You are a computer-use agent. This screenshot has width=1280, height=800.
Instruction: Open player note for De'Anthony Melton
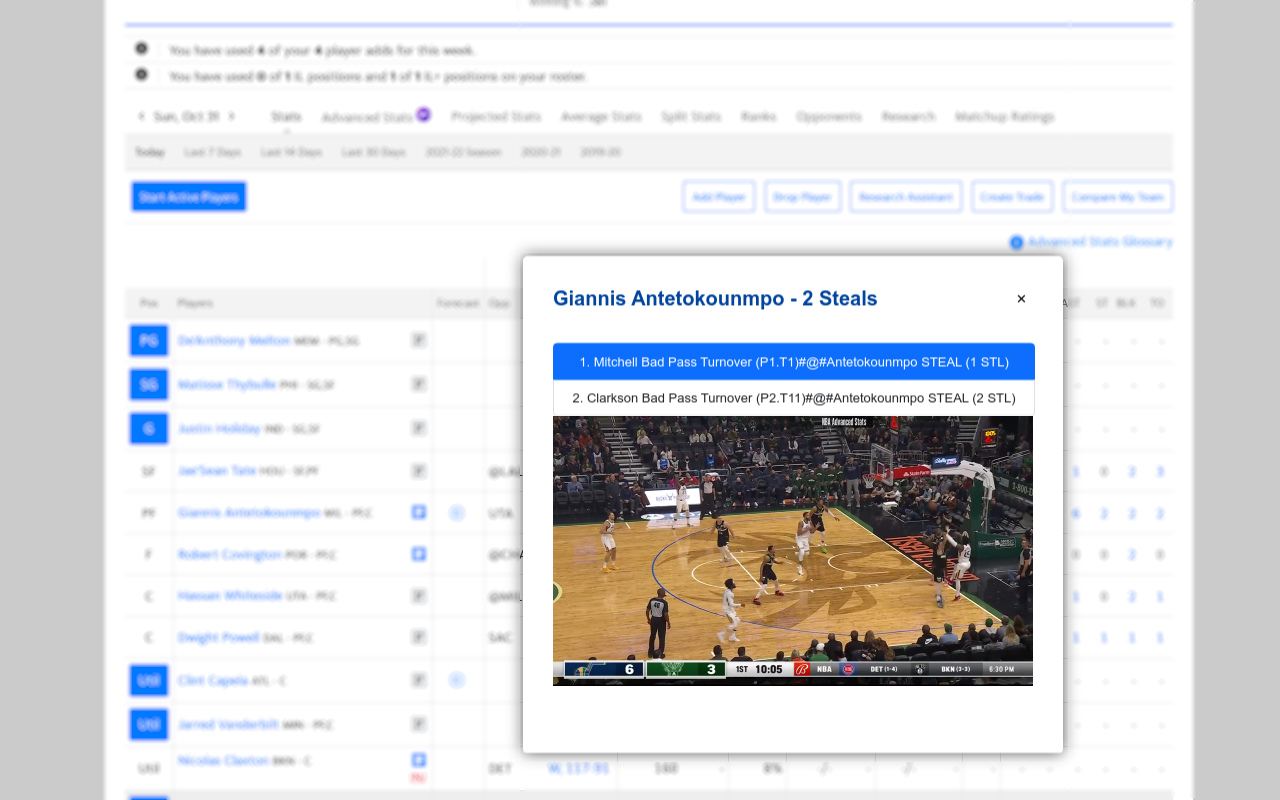click(x=419, y=340)
